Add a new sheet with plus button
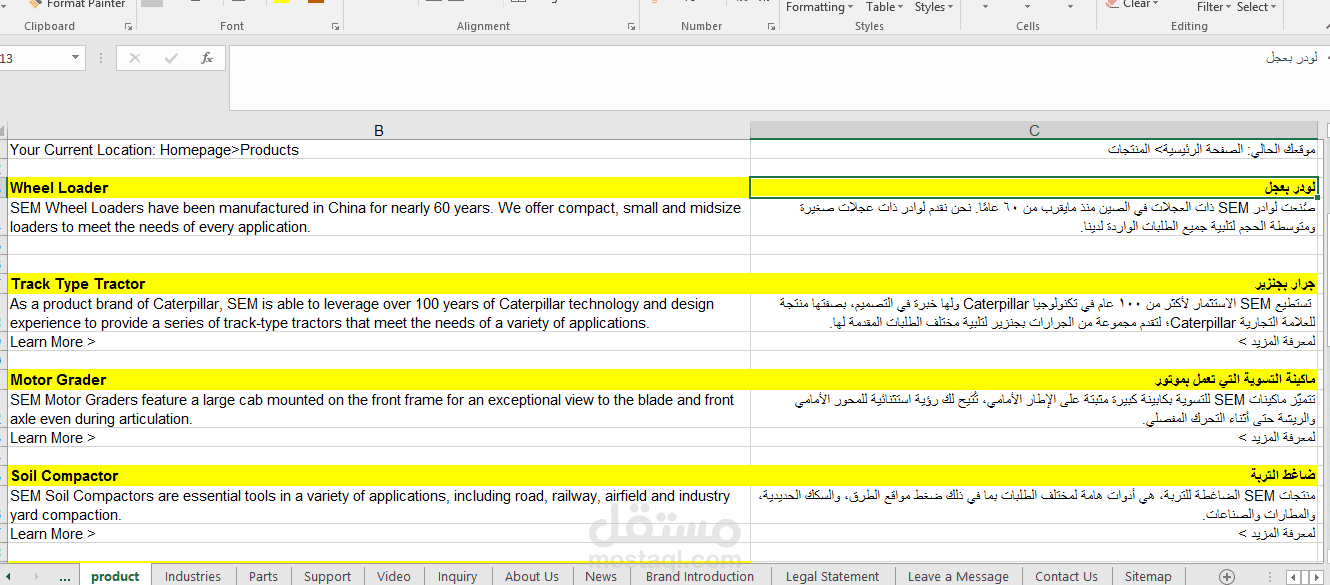 1226,576
